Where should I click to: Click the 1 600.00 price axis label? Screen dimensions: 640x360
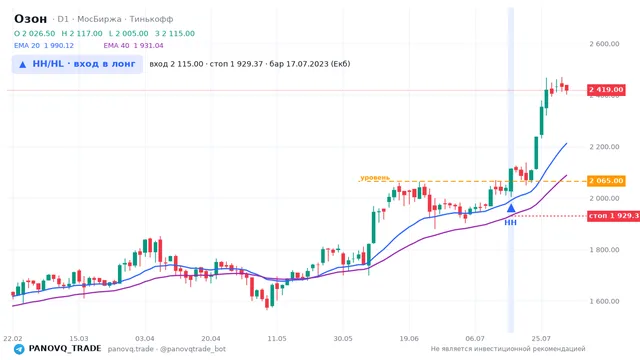(604, 301)
